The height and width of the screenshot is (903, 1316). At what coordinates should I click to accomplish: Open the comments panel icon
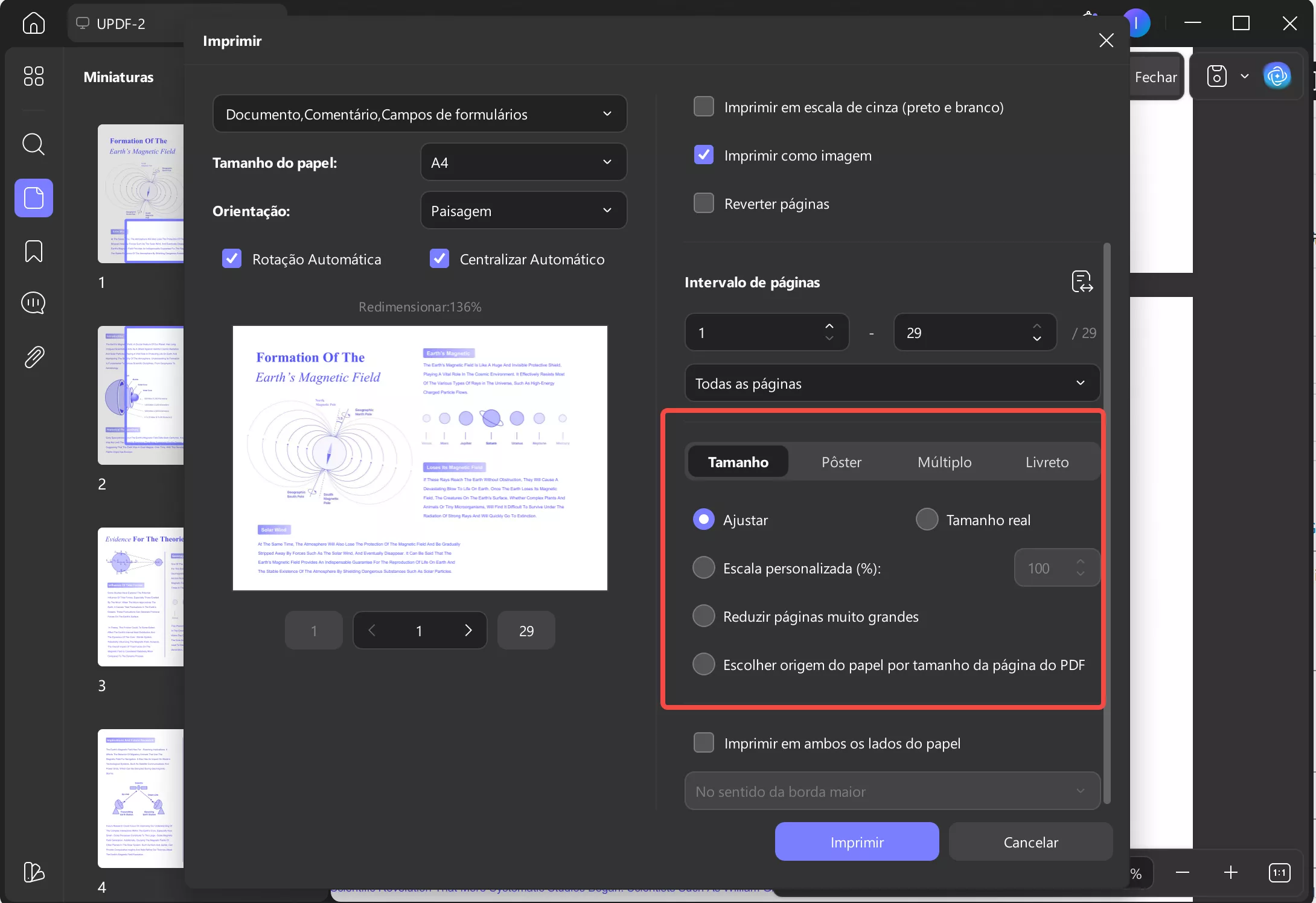[x=33, y=303]
